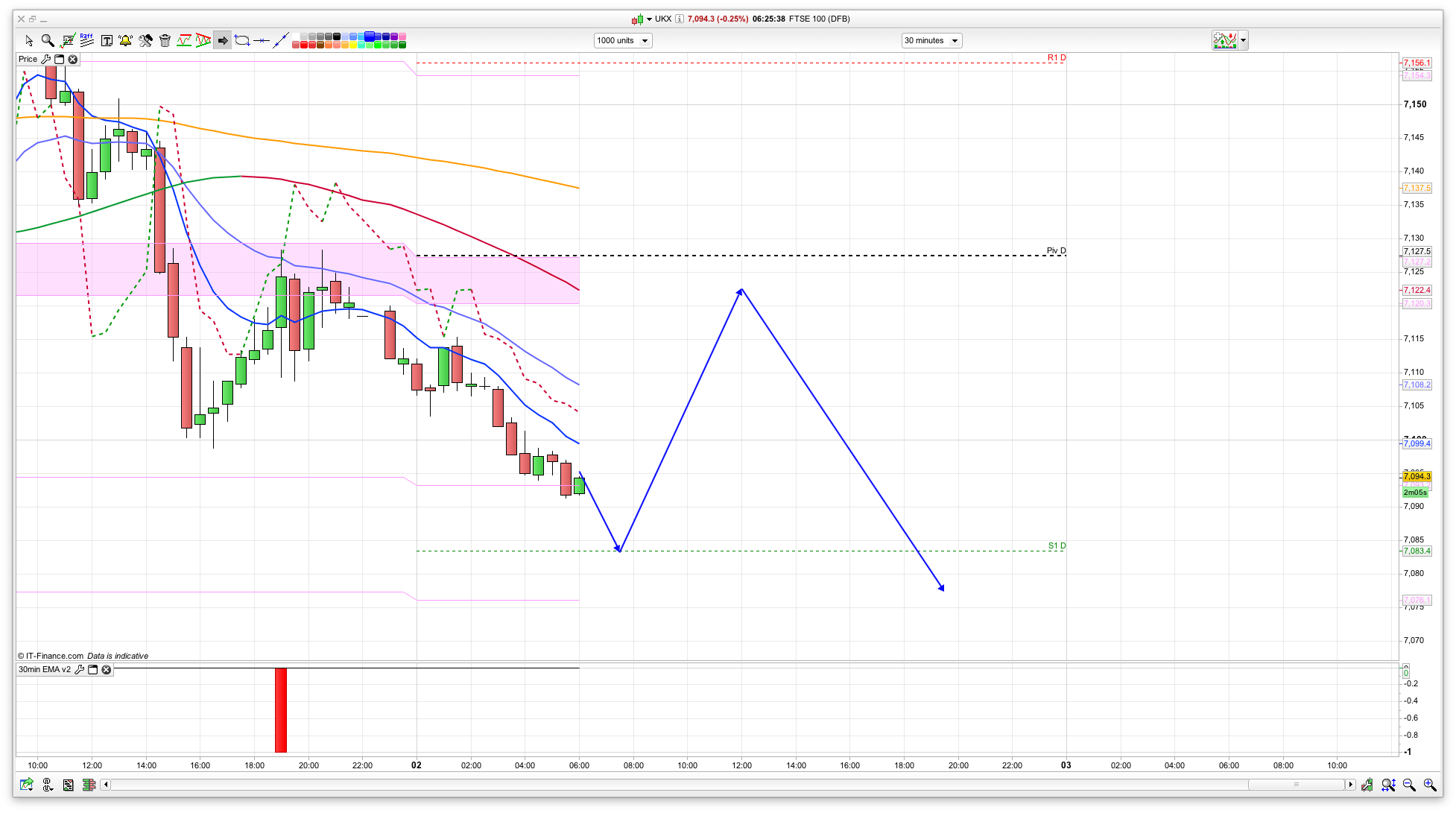
Task: Click the alert bell icon
Action: pyautogui.click(x=125, y=40)
